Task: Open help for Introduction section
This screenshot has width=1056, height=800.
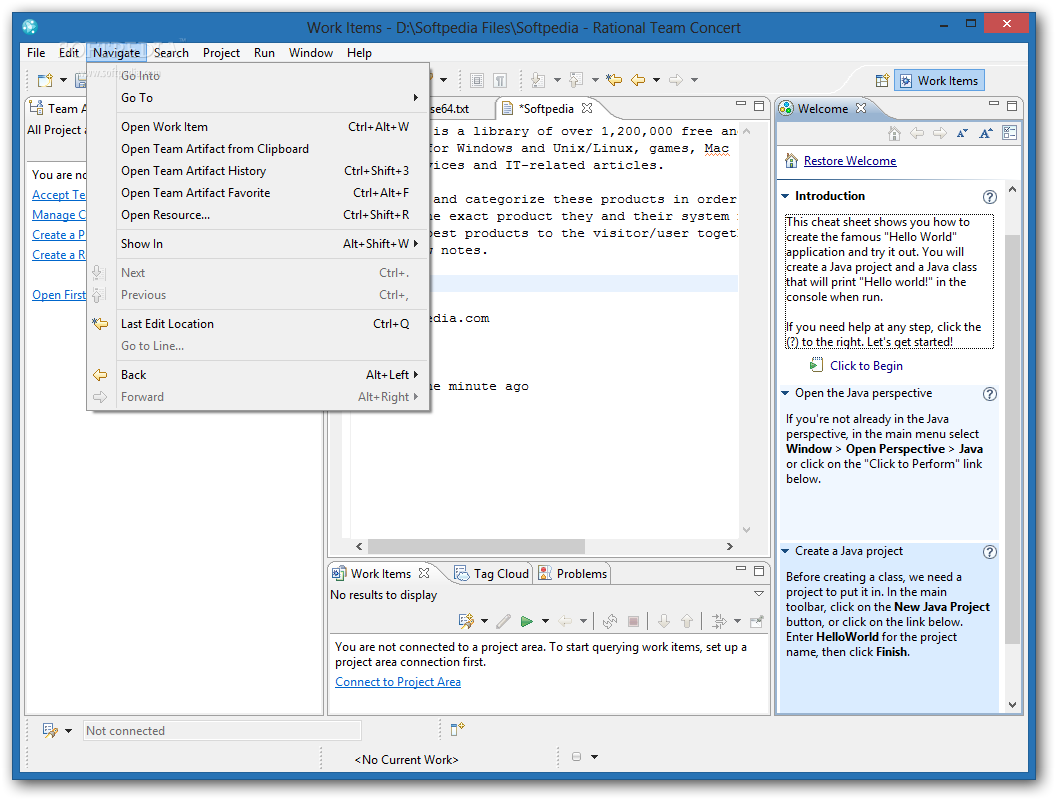Action: pyautogui.click(x=989, y=197)
